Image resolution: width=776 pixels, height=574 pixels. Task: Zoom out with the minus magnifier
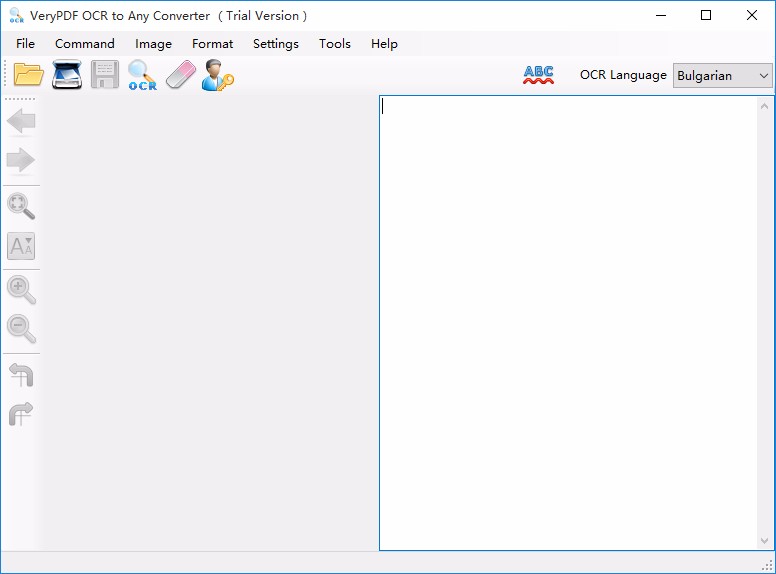[x=21, y=329]
